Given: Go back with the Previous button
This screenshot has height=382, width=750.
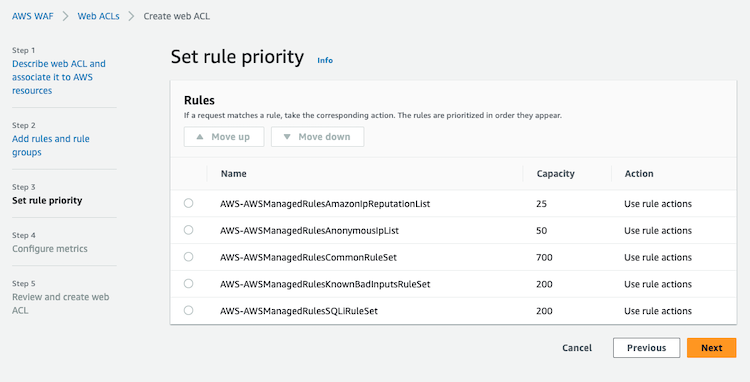Looking at the screenshot, I should click(x=647, y=348).
